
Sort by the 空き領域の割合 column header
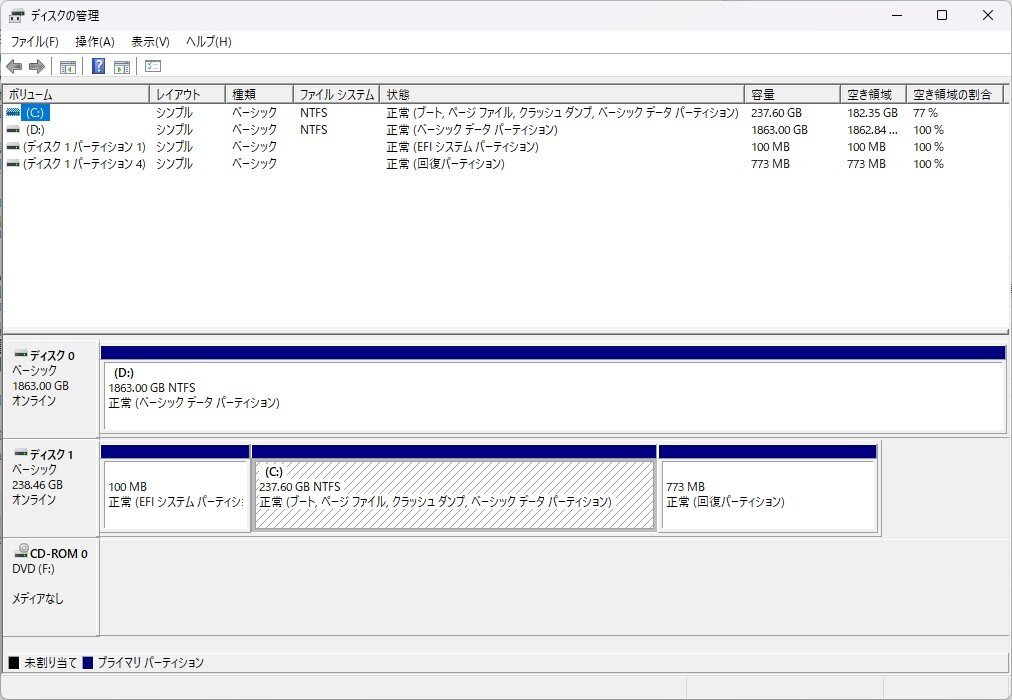[x=955, y=94]
